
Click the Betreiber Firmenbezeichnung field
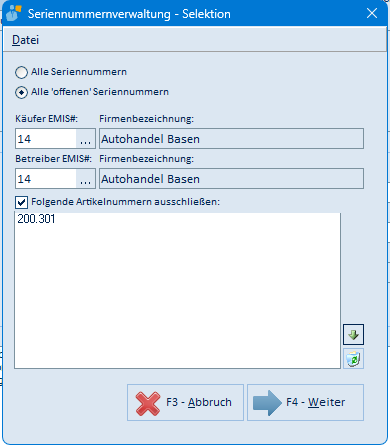(231, 179)
